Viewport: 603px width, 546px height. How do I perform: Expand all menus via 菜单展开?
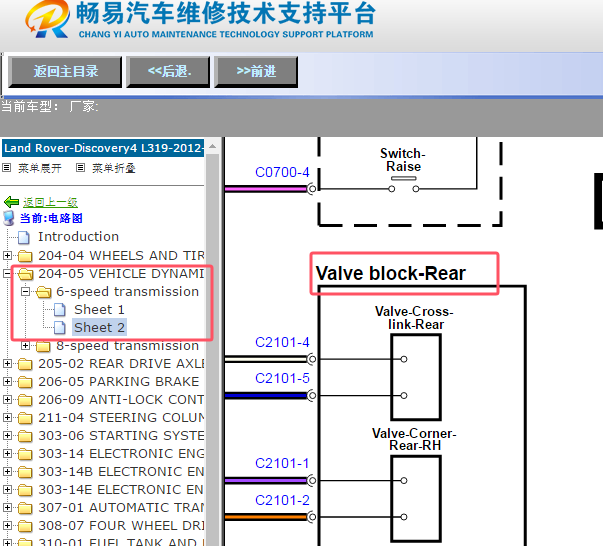tap(40, 168)
